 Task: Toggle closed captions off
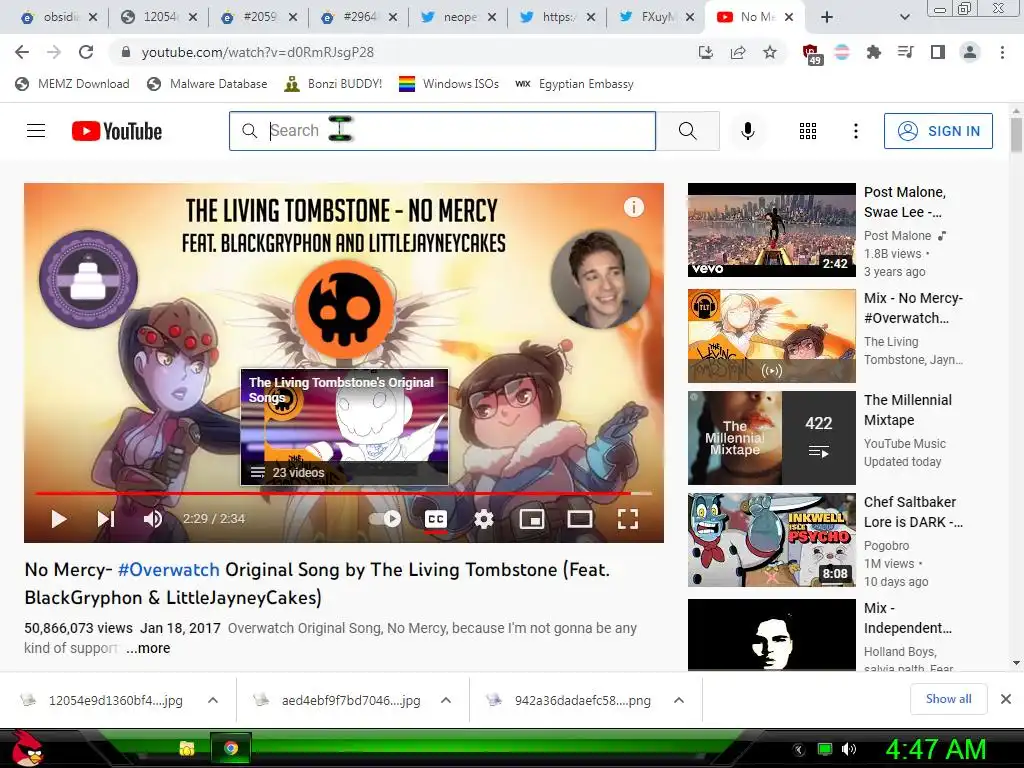(x=436, y=519)
